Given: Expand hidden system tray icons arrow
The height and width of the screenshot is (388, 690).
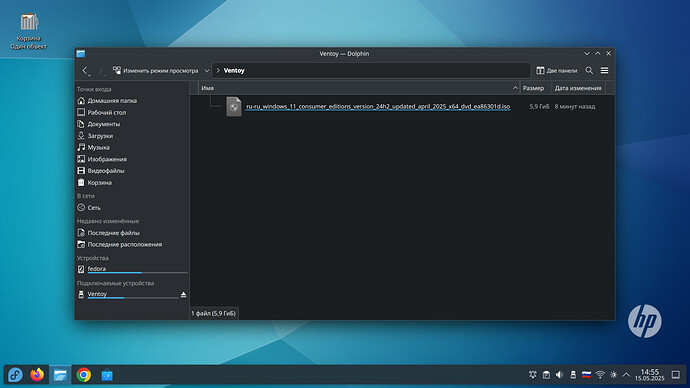Looking at the screenshot, I should (626, 375).
